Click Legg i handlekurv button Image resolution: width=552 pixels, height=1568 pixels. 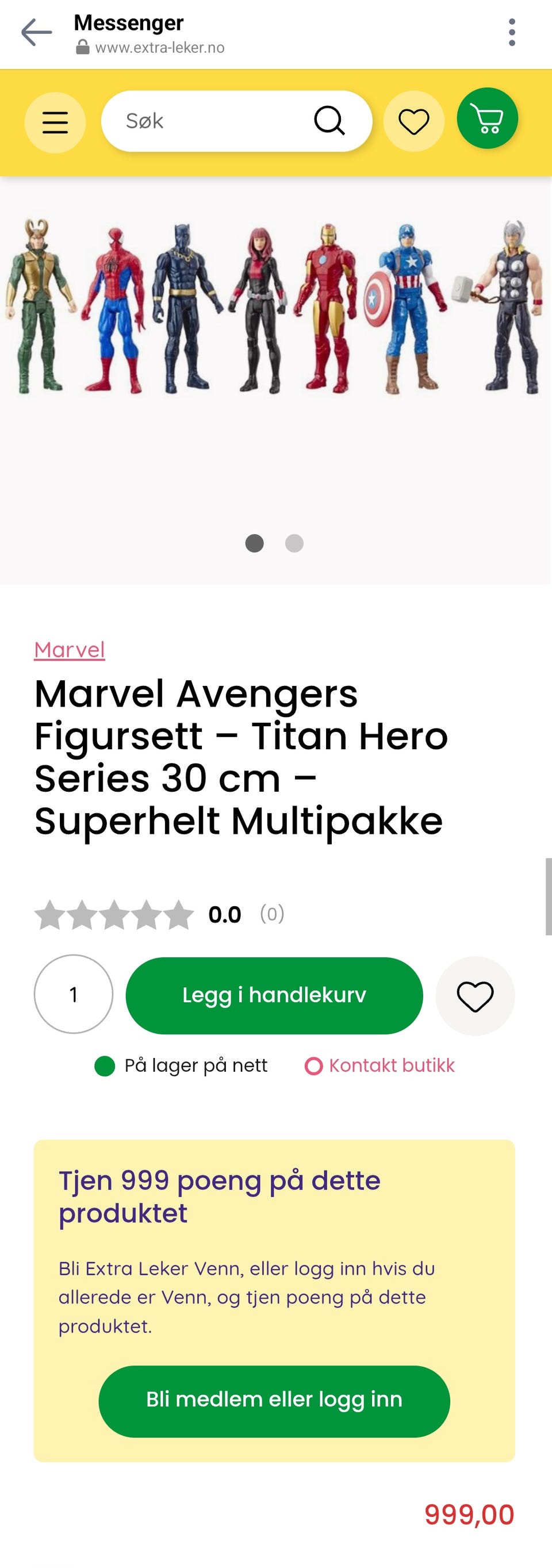pos(274,996)
